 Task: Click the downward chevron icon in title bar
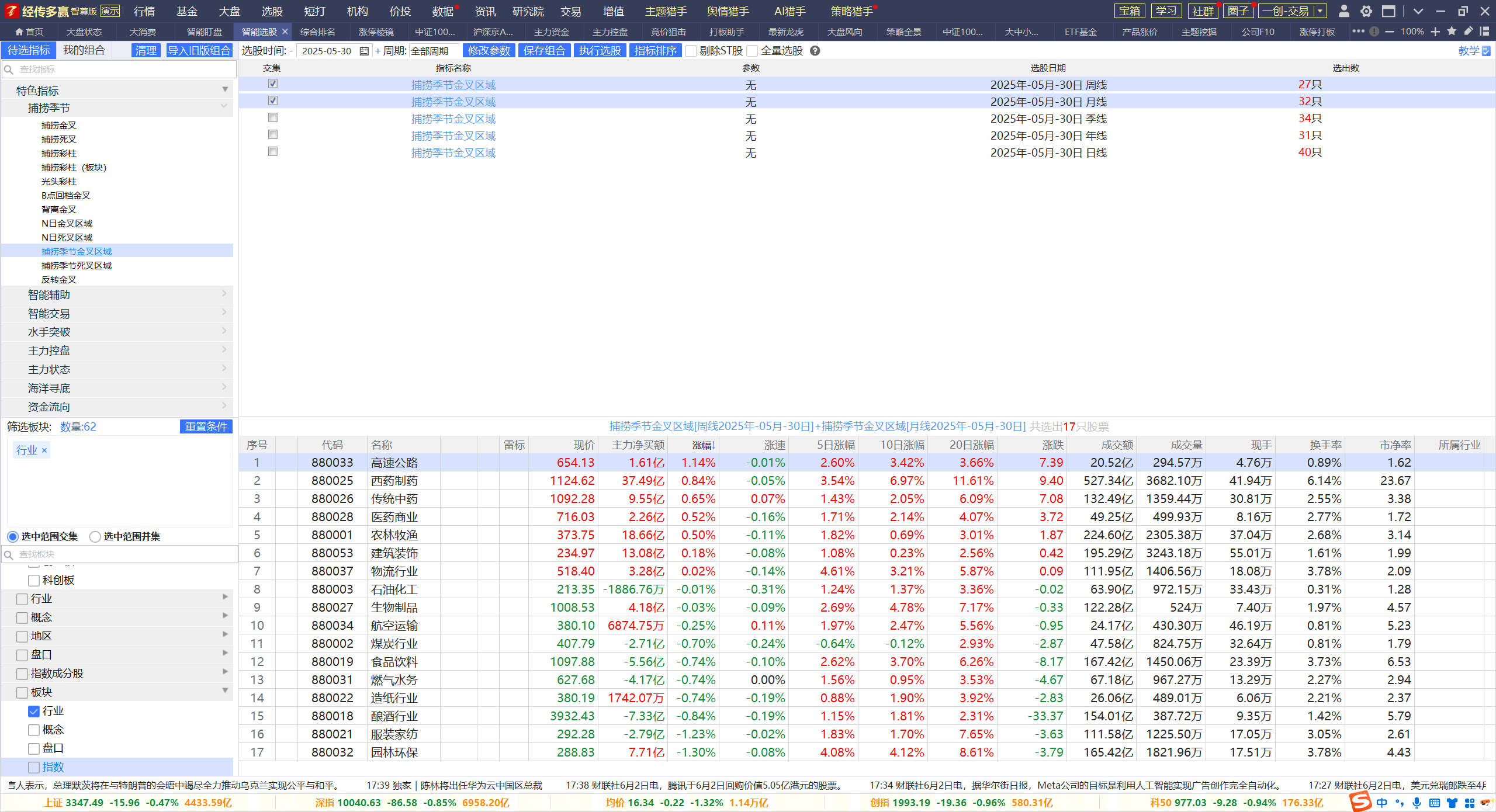[1418, 11]
